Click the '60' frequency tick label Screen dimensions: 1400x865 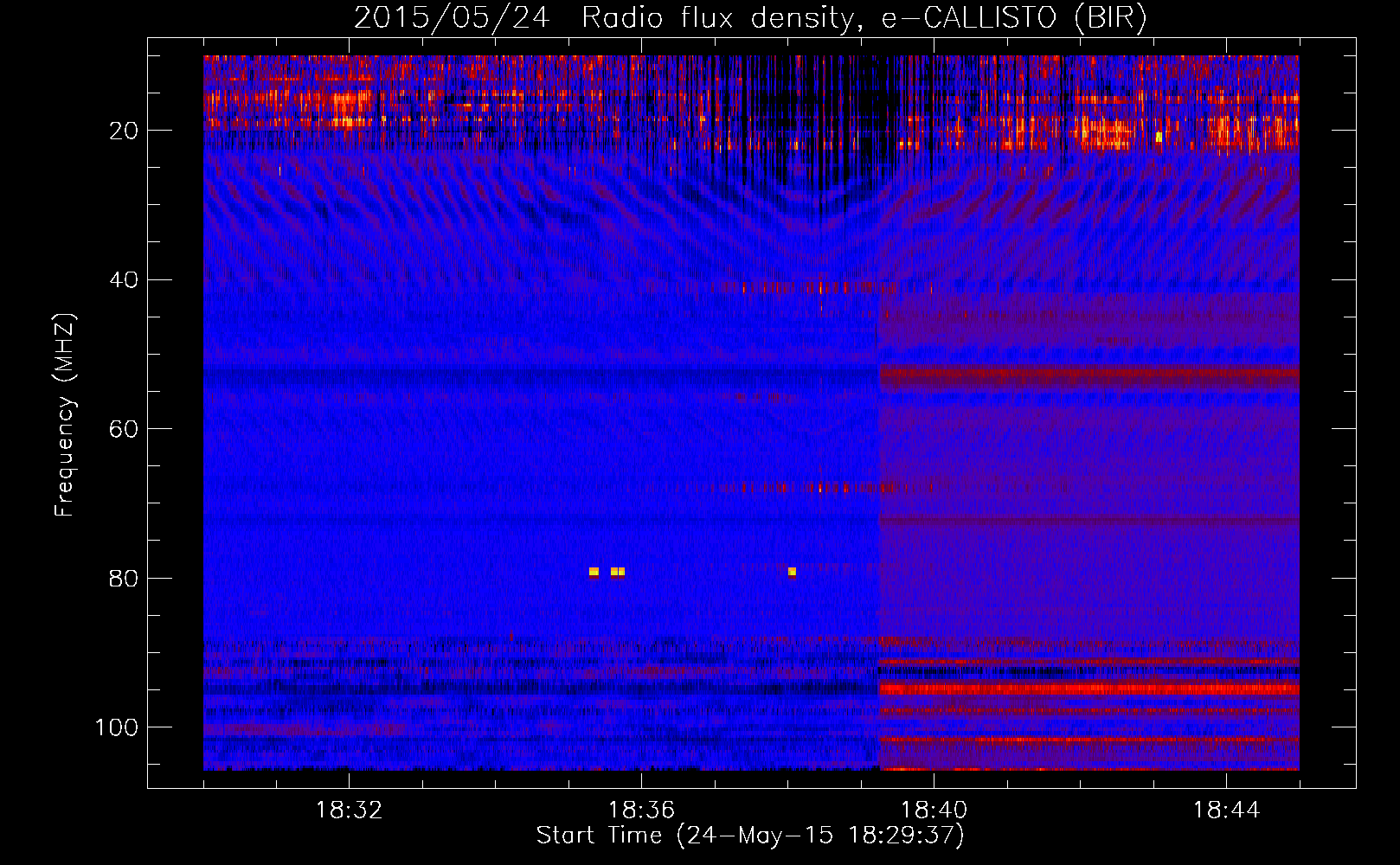tap(124, 429)
